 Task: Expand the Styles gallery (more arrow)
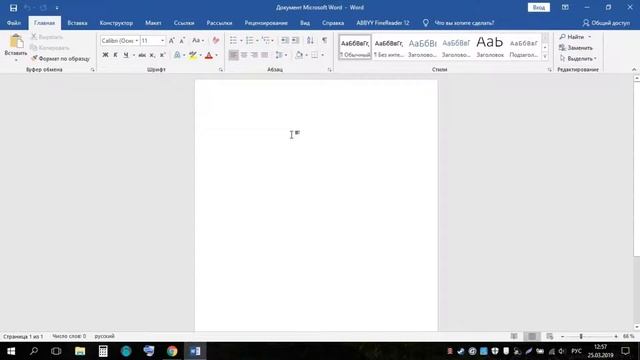tap(545, 57)
